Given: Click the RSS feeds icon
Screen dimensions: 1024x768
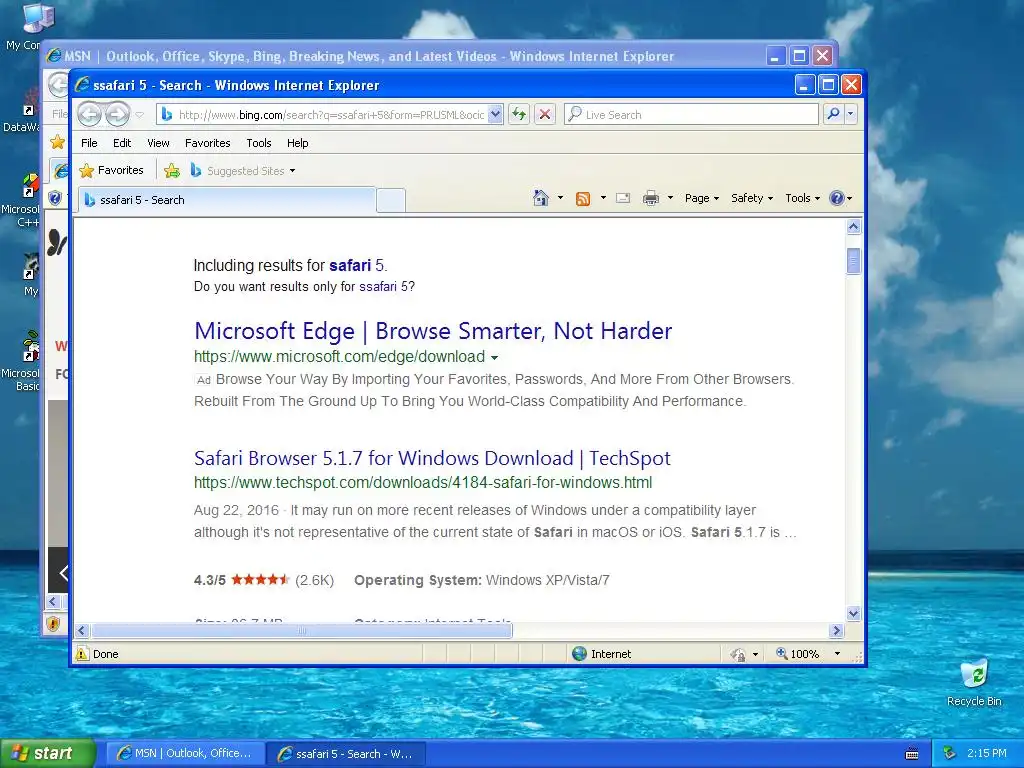Looking at the screenshot, I should coord(583,199).
